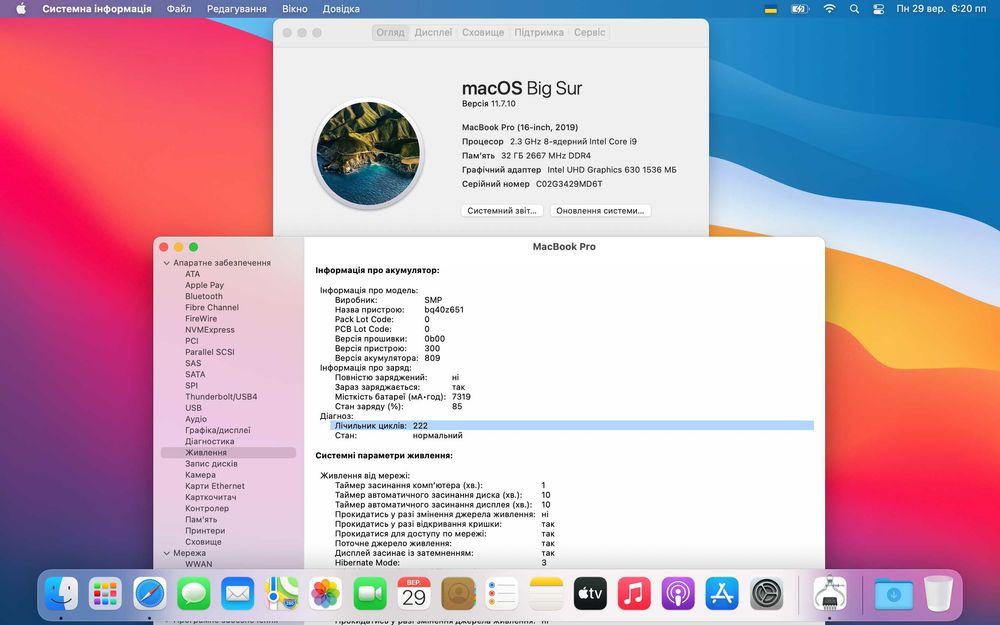Select the Огляд tab
This screenshot has height=625, width=1000.
(390, 33)
